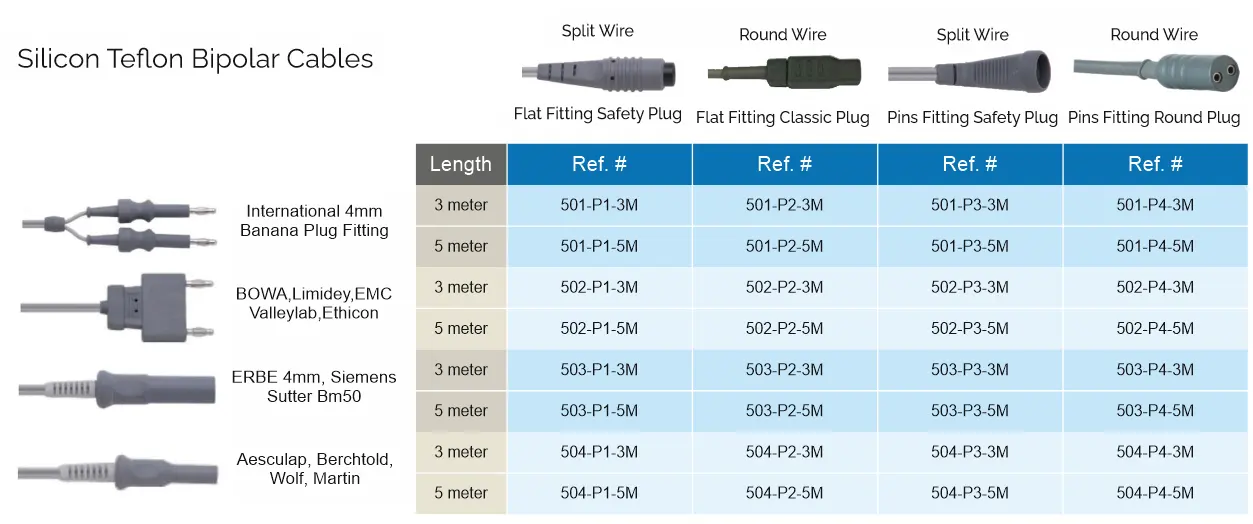Click the Flat Fitting Safety Plug image

tap(598, 73)
